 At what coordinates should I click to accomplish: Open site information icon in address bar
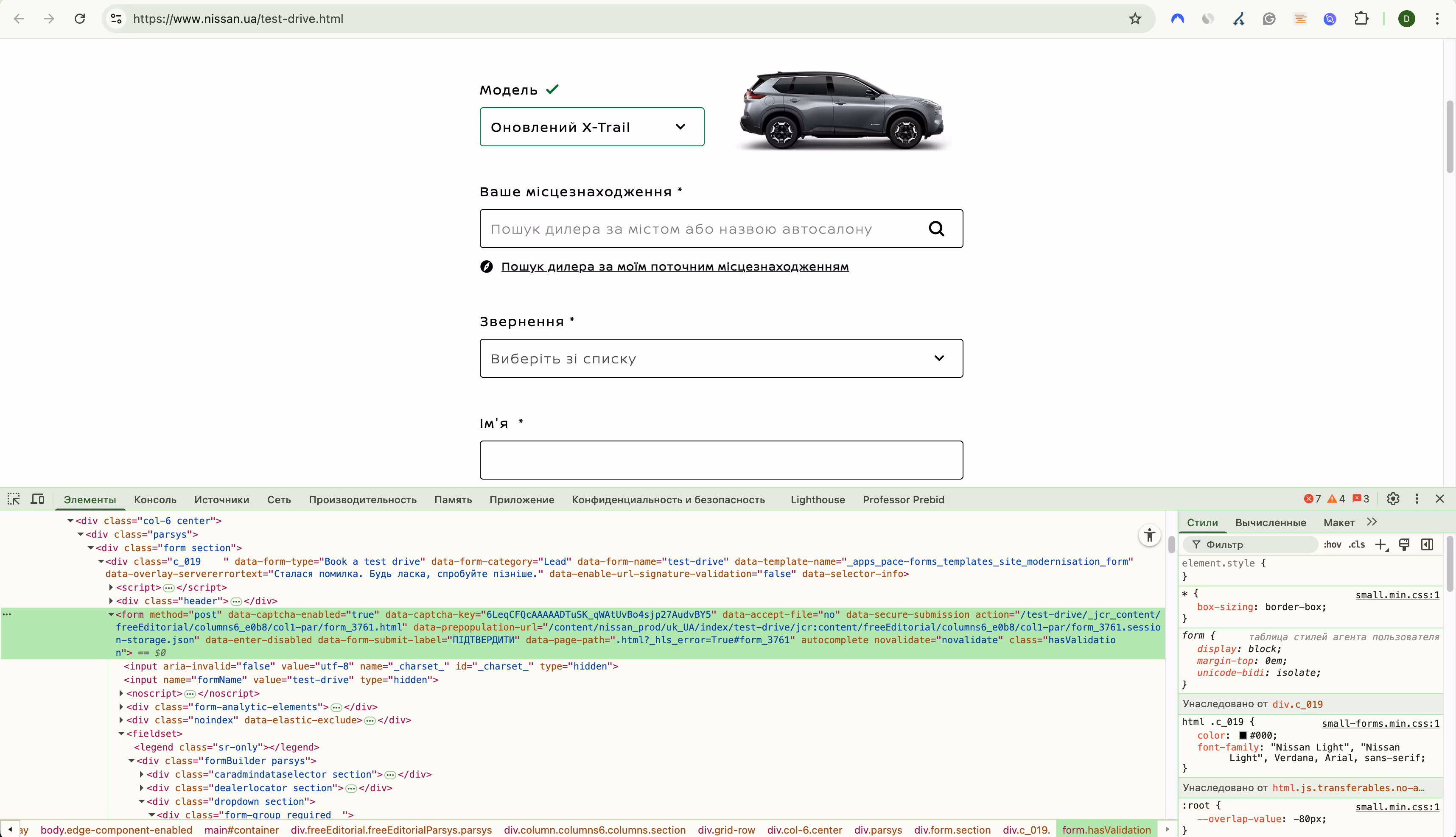[x=116, y=19]
